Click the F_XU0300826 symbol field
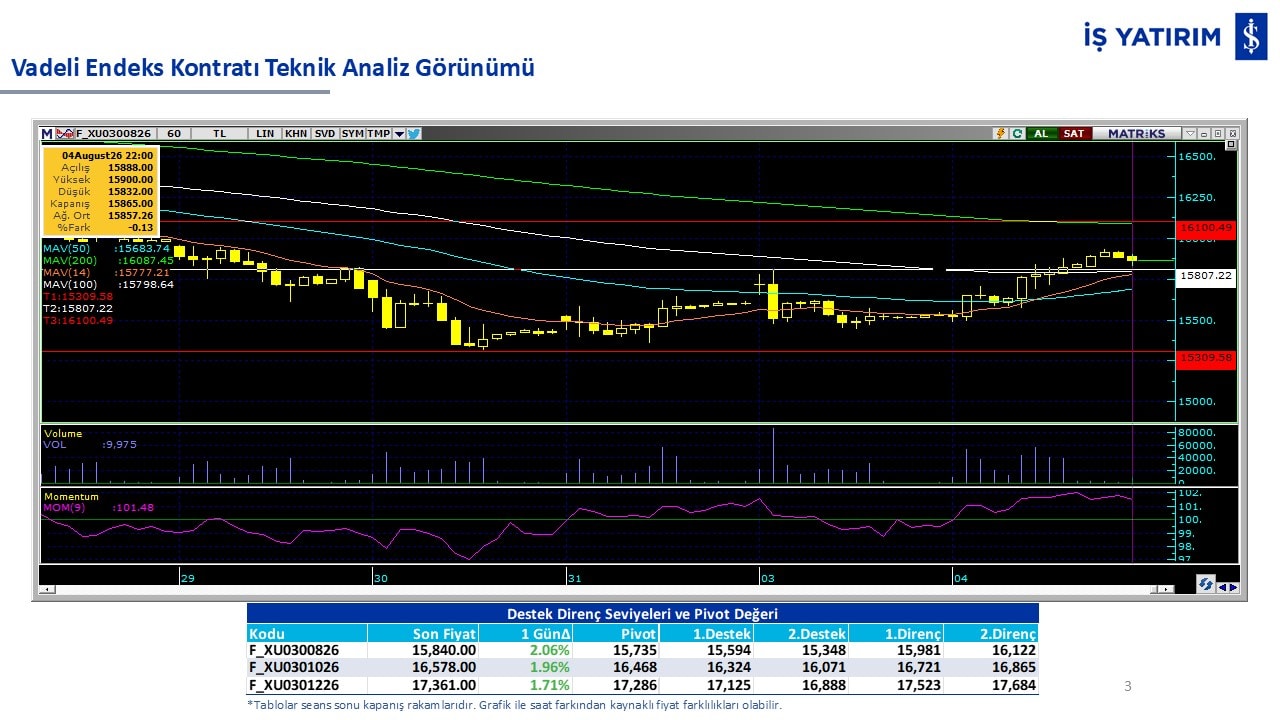Viewport: 1280px width, 720px height. [x=114, y=133]
